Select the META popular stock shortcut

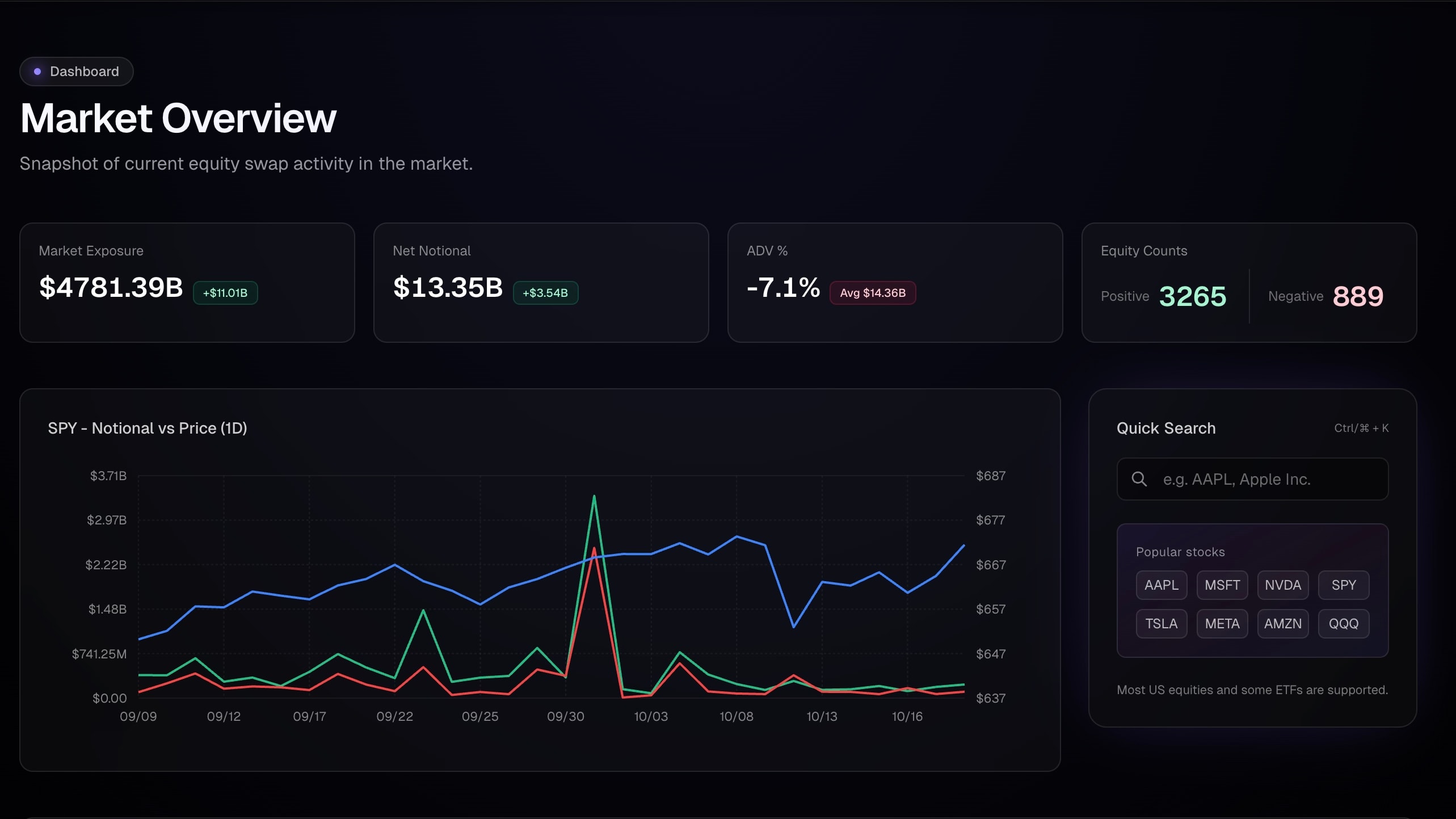[x=1222, y=623]
